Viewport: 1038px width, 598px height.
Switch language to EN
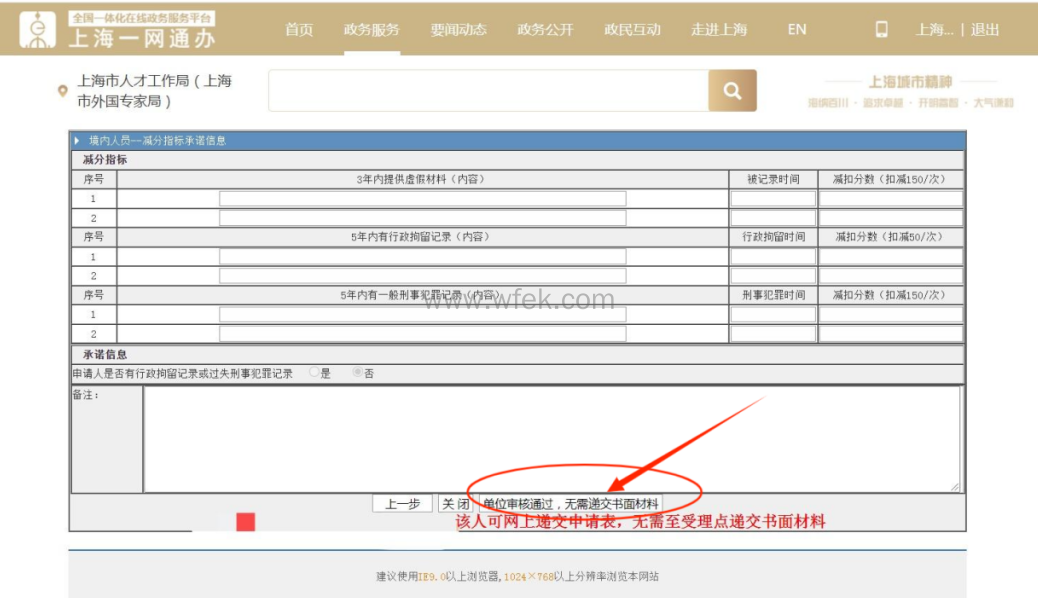coord(796,30)
